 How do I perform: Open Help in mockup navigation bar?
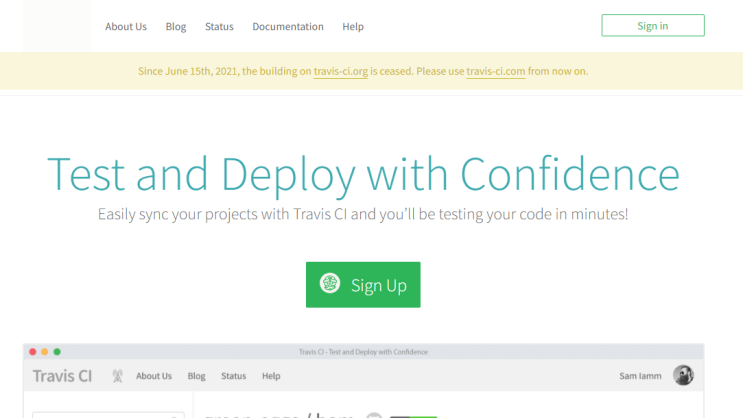[x=271, y=376]
